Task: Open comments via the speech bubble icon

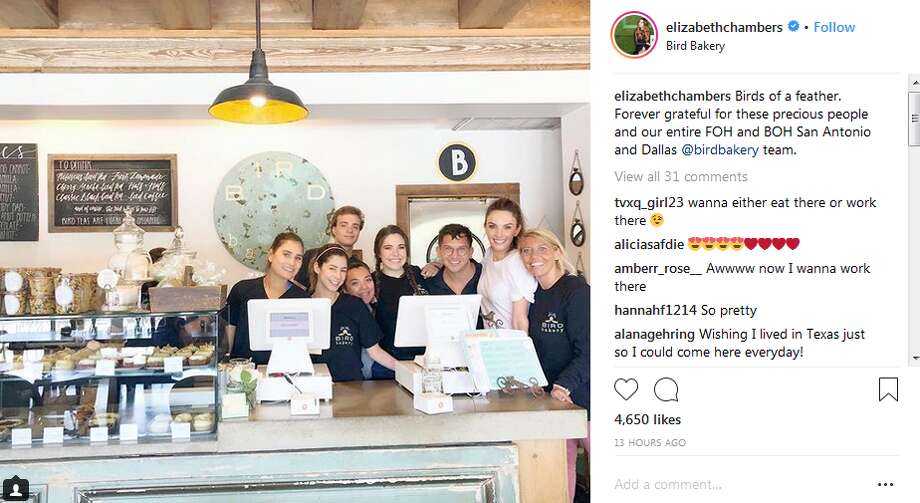Action: 666,390
